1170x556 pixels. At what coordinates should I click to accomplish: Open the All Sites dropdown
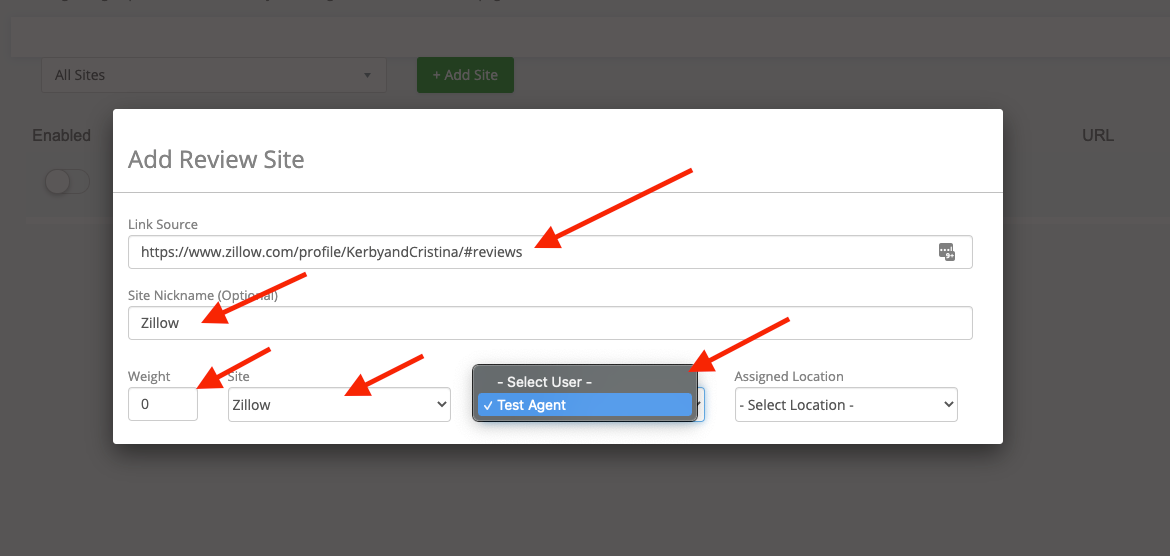[x=213, y=75]
